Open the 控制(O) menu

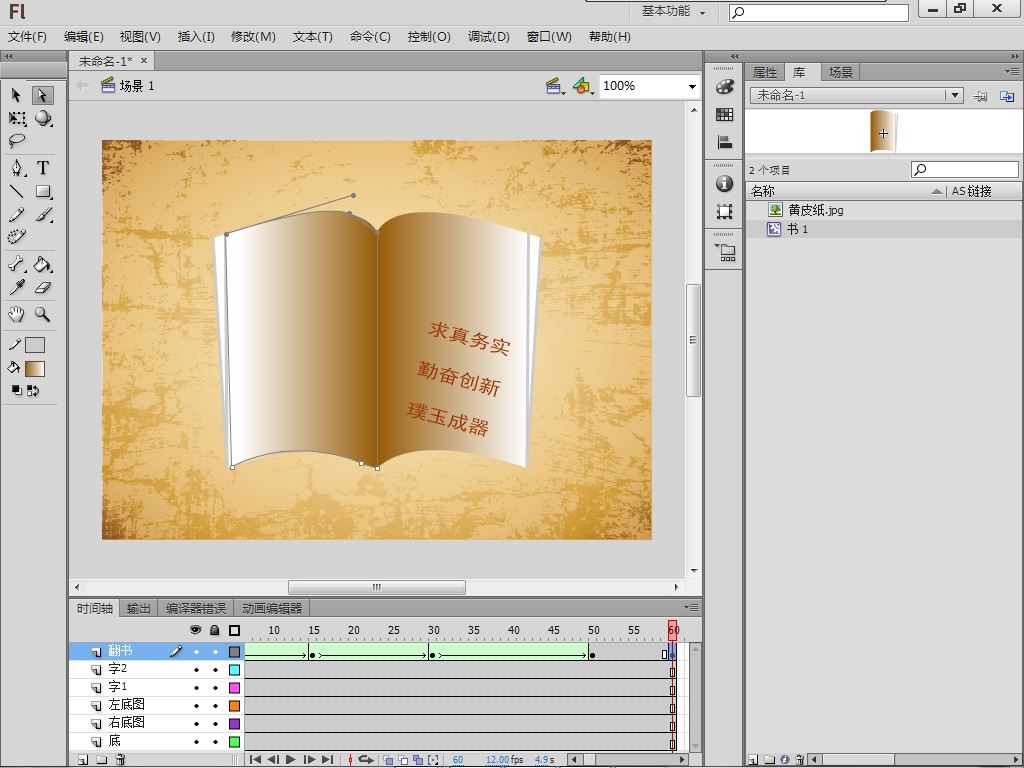coord(429,37)
